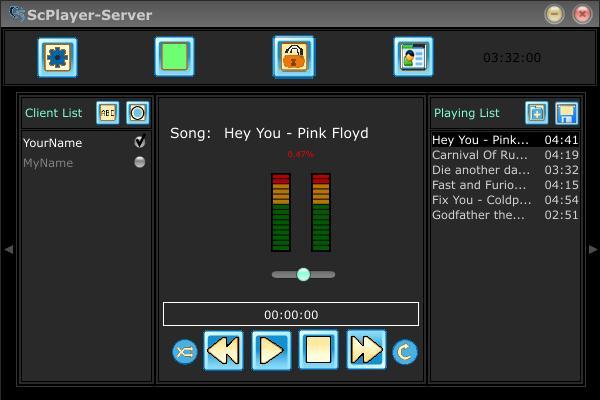Click the volume slider handle
Image resolution: width=600 pixels, height=400 pixels.
(303, 274)
